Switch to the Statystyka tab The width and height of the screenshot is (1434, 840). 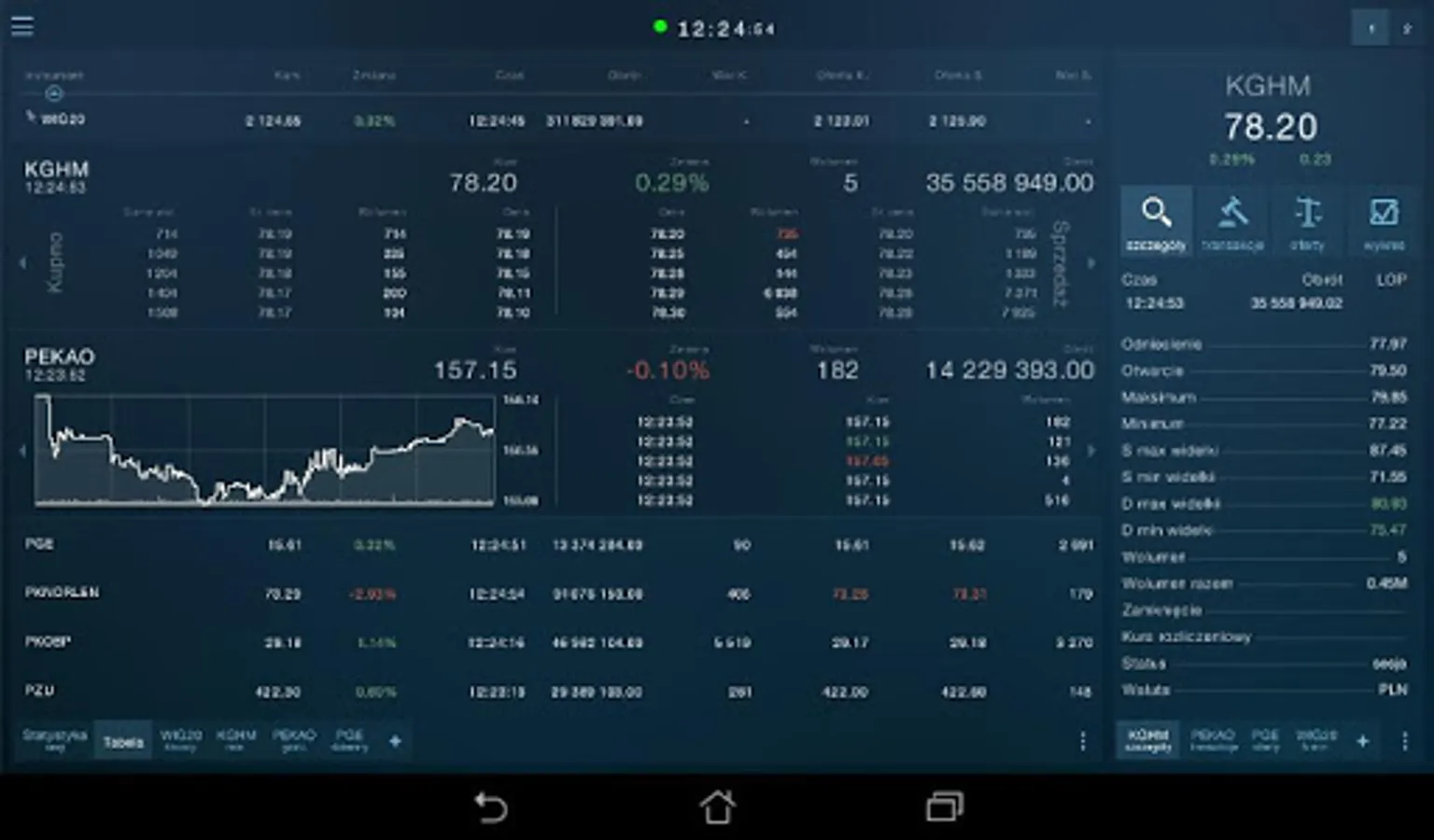pos(55,741)
